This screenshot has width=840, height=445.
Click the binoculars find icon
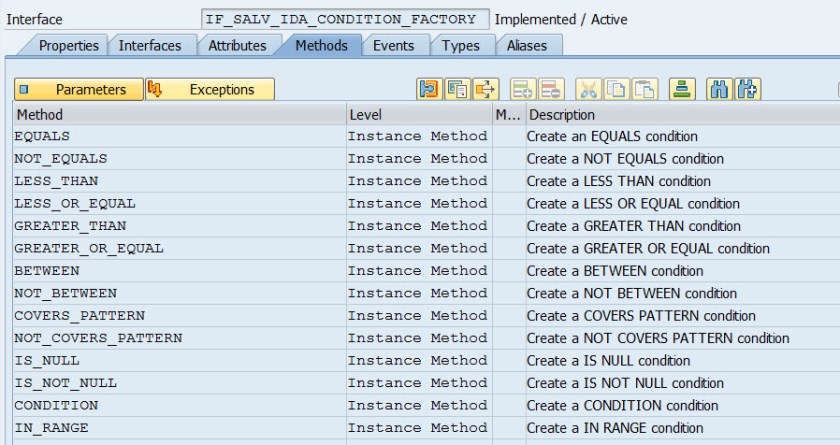click(719, 89)
